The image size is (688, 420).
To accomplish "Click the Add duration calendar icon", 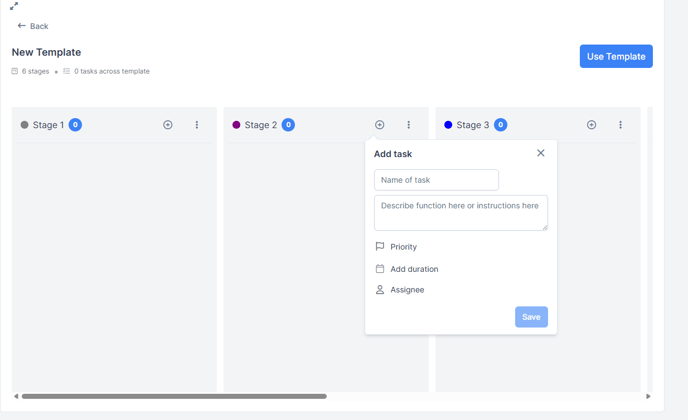I will point(380,269).
